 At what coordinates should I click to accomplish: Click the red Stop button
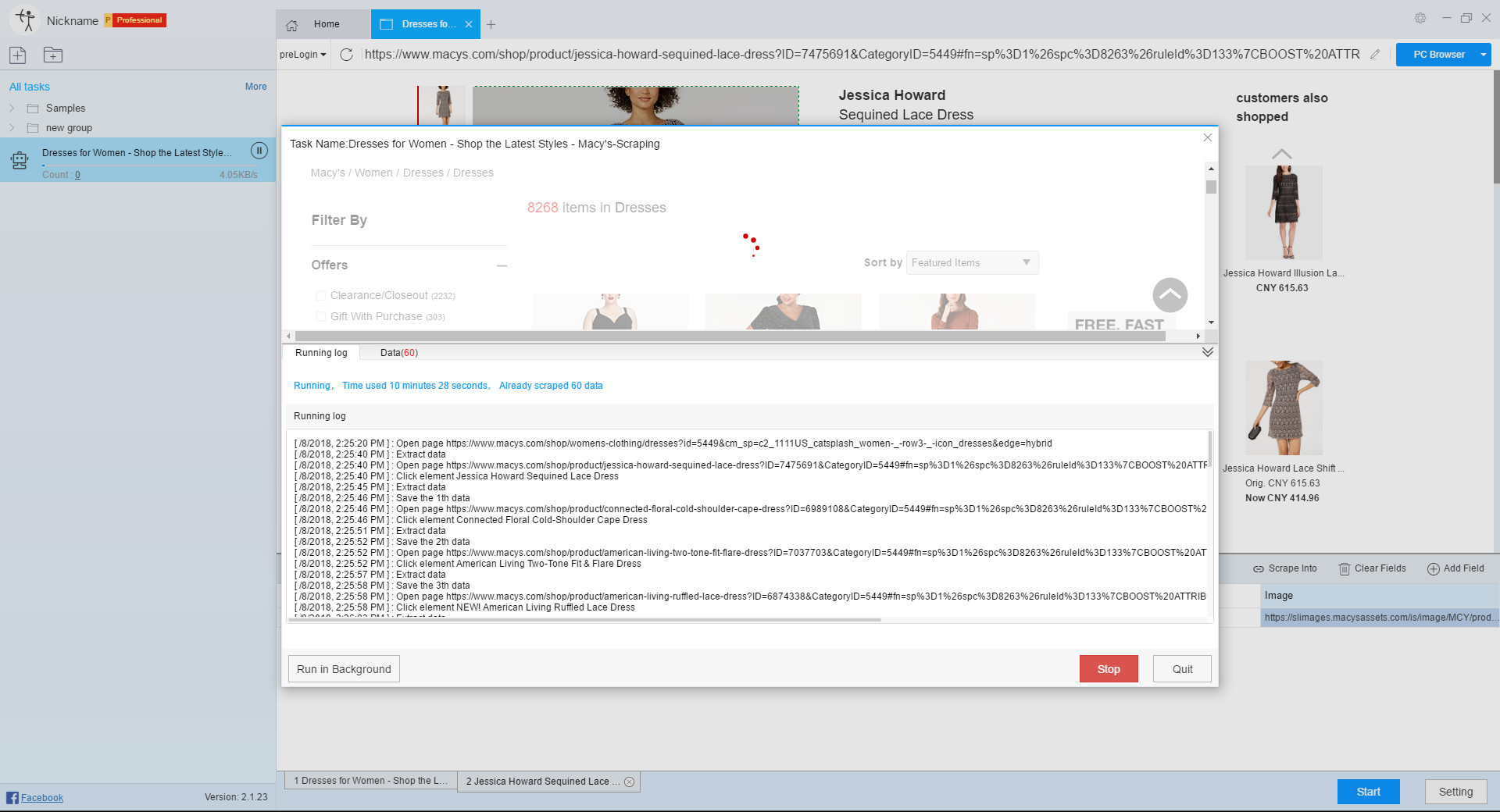(1109, 669)
